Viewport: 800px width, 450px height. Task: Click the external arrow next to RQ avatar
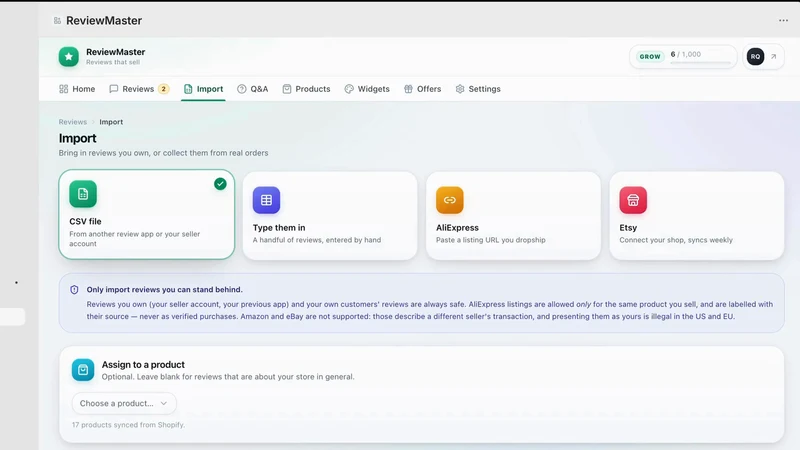click(773, 57)
